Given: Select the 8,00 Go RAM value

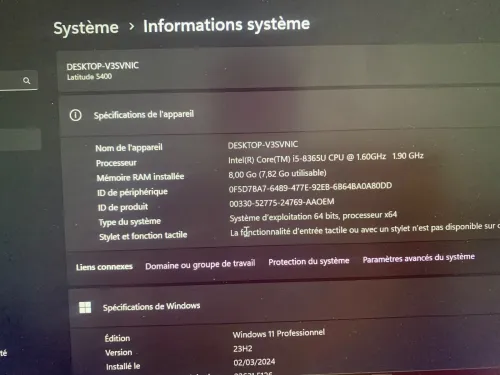Looking at the screenshot, I should point(277,174).
